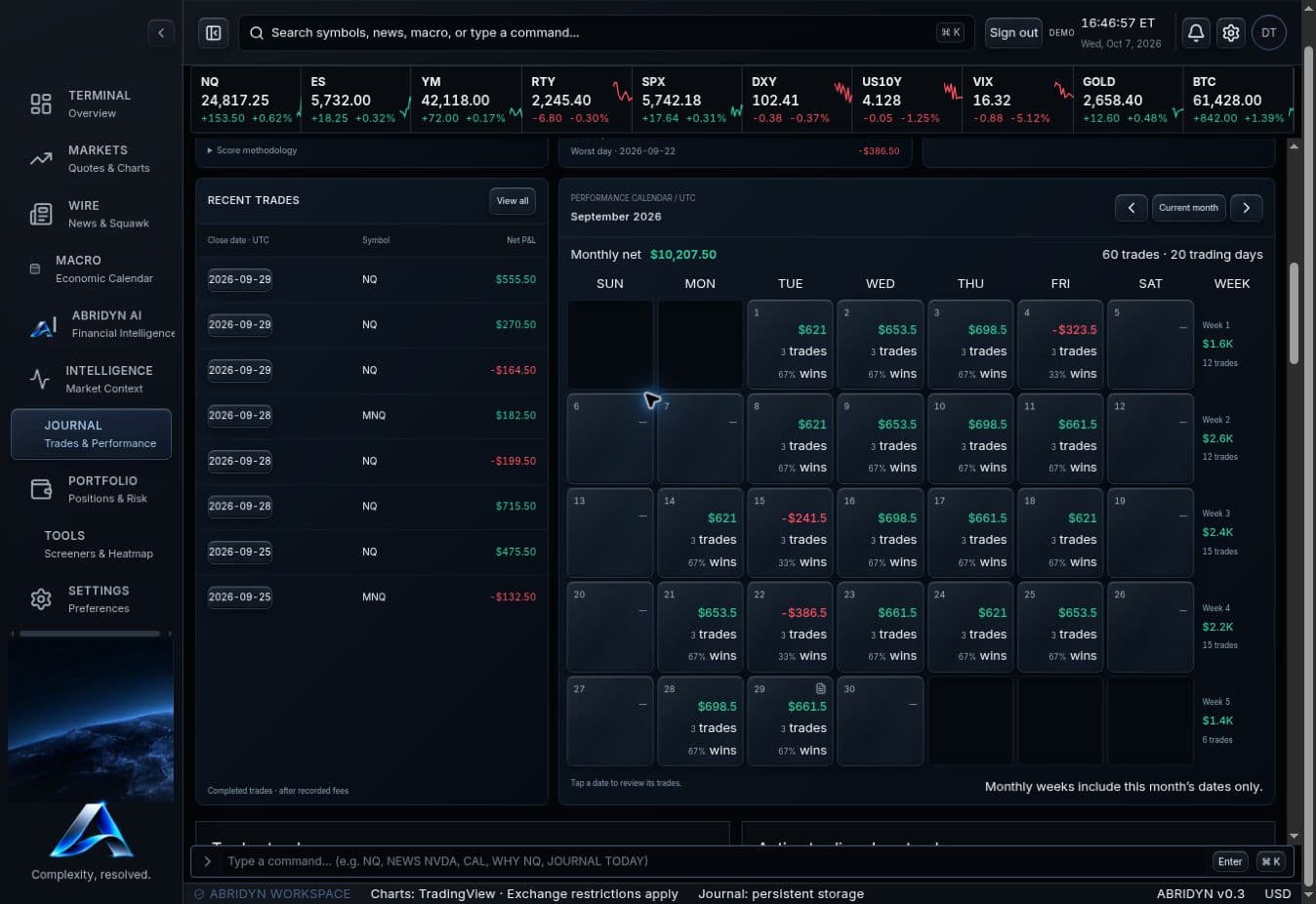Image resolution: width=1316 pixels, height=904 pixels.
Task: Jump to Current month
Action: [x=1188, y=207]
